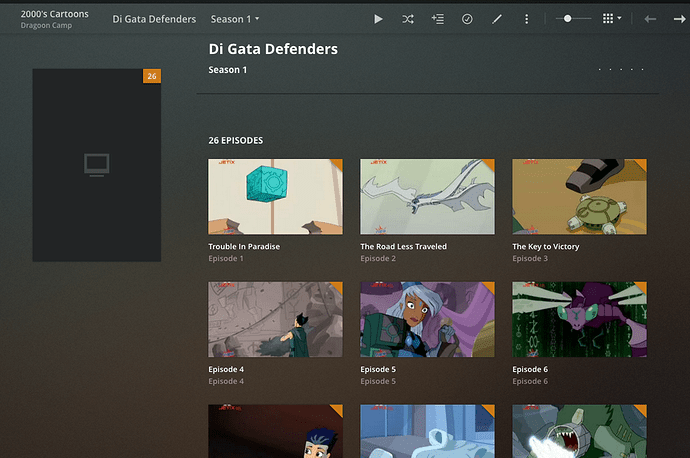Click the Season 1 heading
This screenshot has height=458, width=690.
(228, 70)
